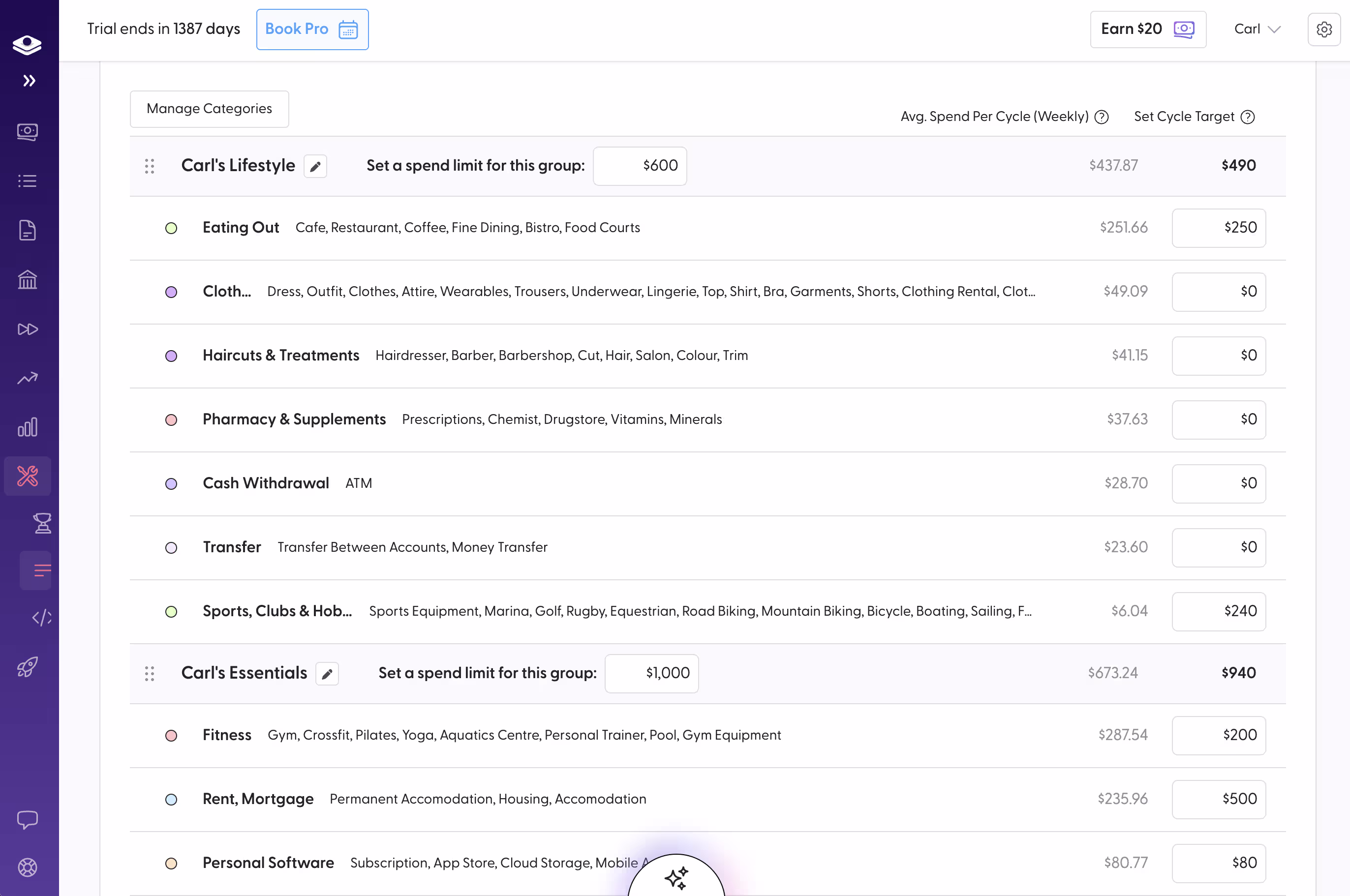Open the trophy sidebar icon
This screenshot has height=896, width=1350.
pos(42,523)
